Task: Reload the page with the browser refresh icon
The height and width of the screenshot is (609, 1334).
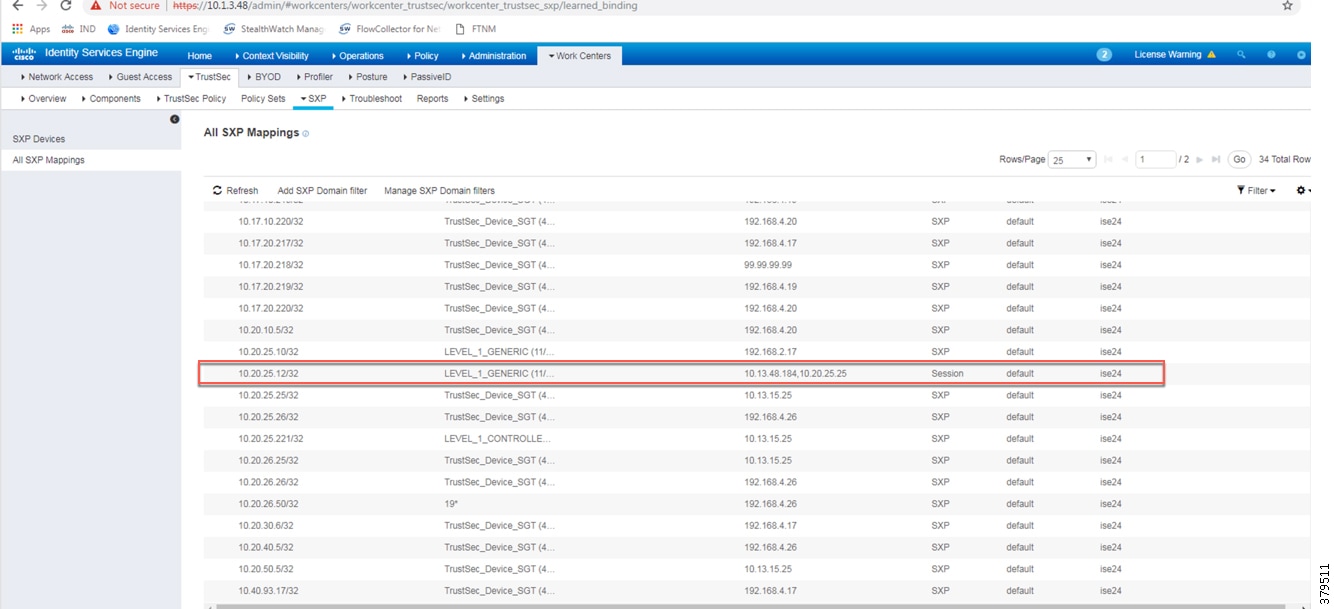Action: coord(66,6)
